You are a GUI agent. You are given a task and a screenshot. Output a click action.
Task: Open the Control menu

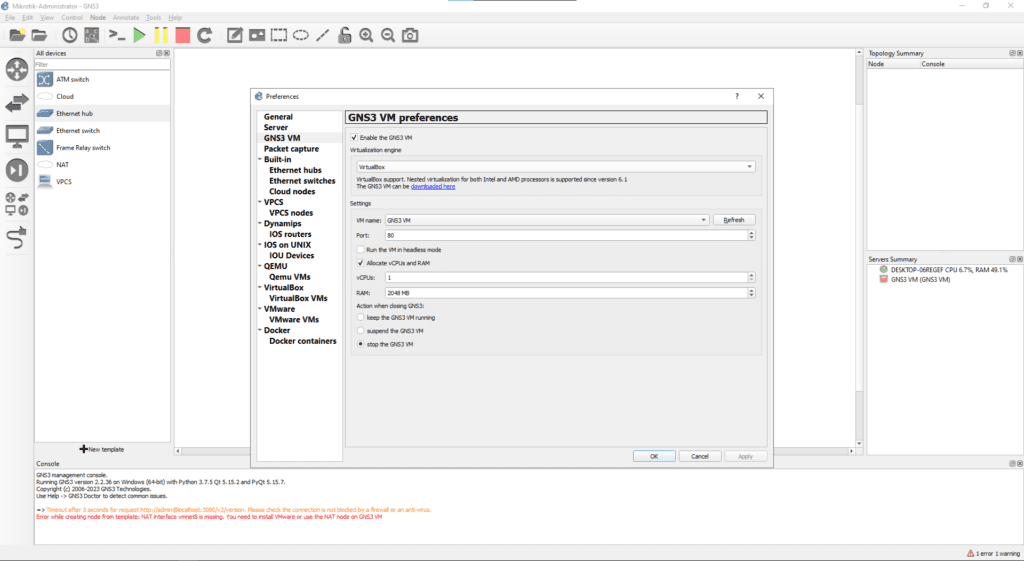(72, 18)
